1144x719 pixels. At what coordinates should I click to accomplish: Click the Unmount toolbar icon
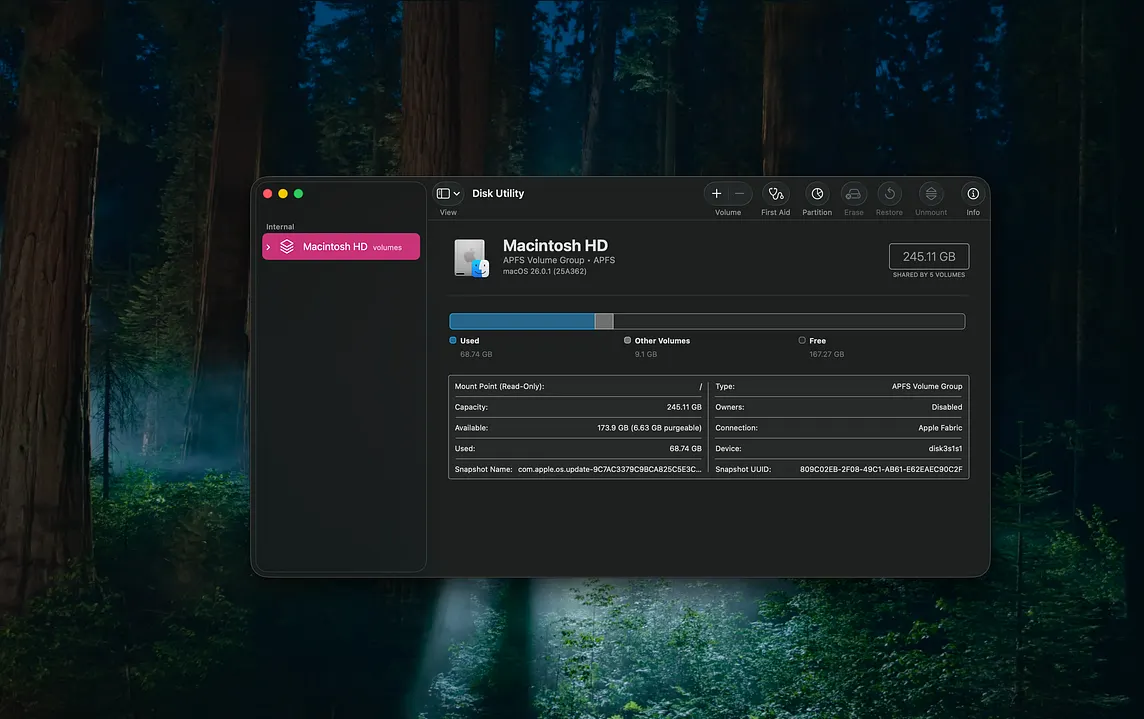(931, 193)
